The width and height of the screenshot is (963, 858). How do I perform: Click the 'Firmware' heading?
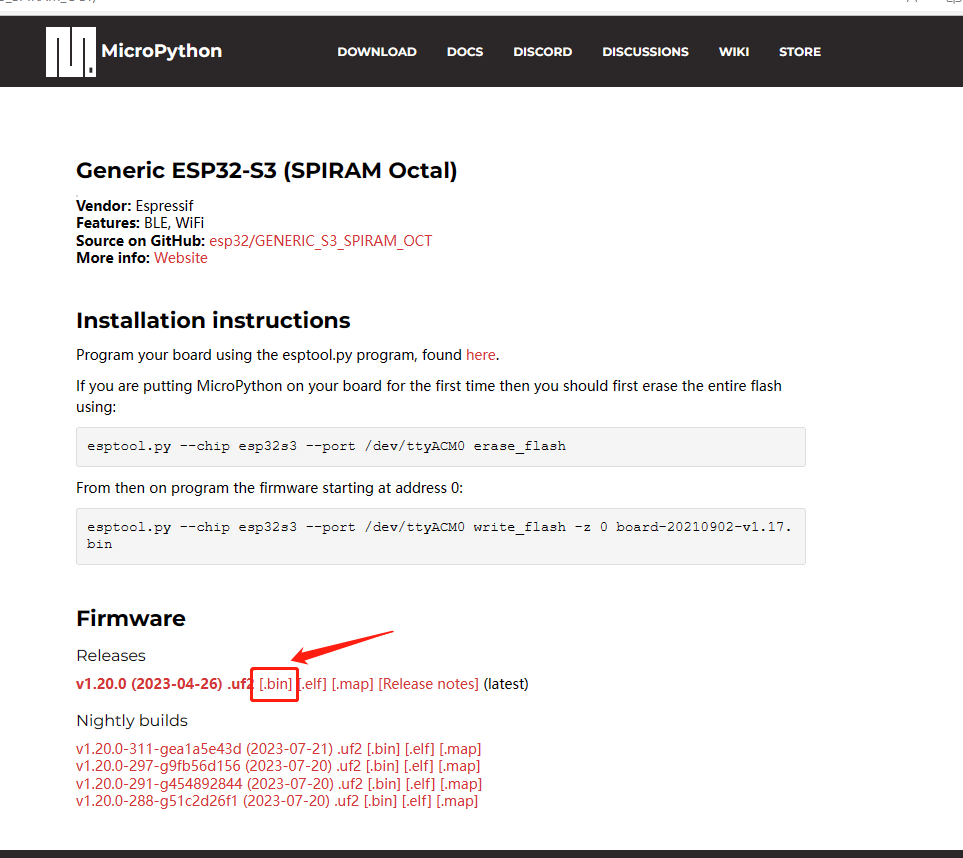click(131, 618)
